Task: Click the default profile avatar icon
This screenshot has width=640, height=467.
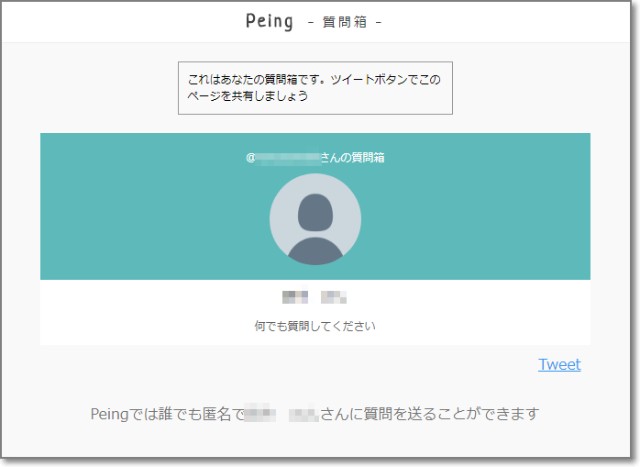Action: click(315, 219)
